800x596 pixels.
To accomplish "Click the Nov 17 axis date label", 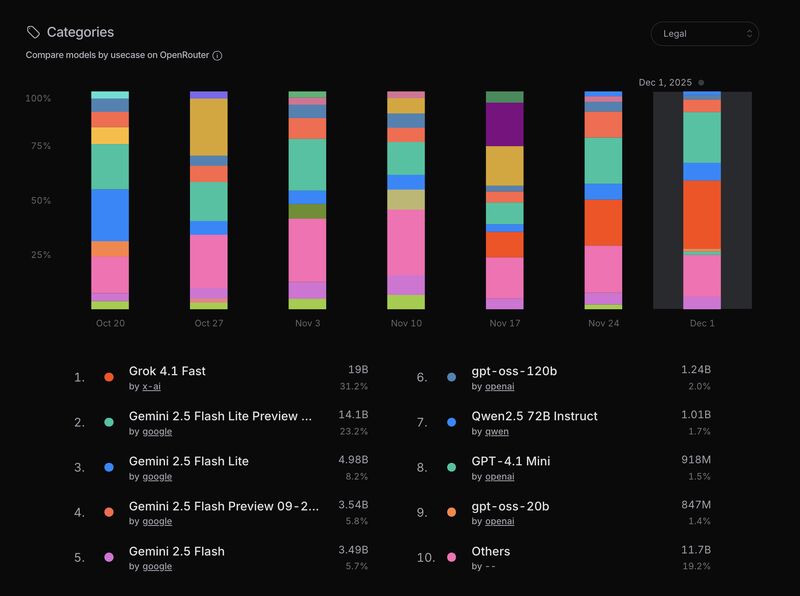I will [x=505, y=323].
